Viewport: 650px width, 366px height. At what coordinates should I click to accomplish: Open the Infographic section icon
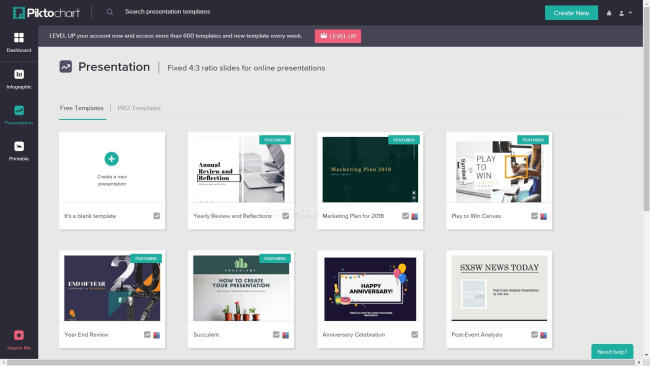19,74
